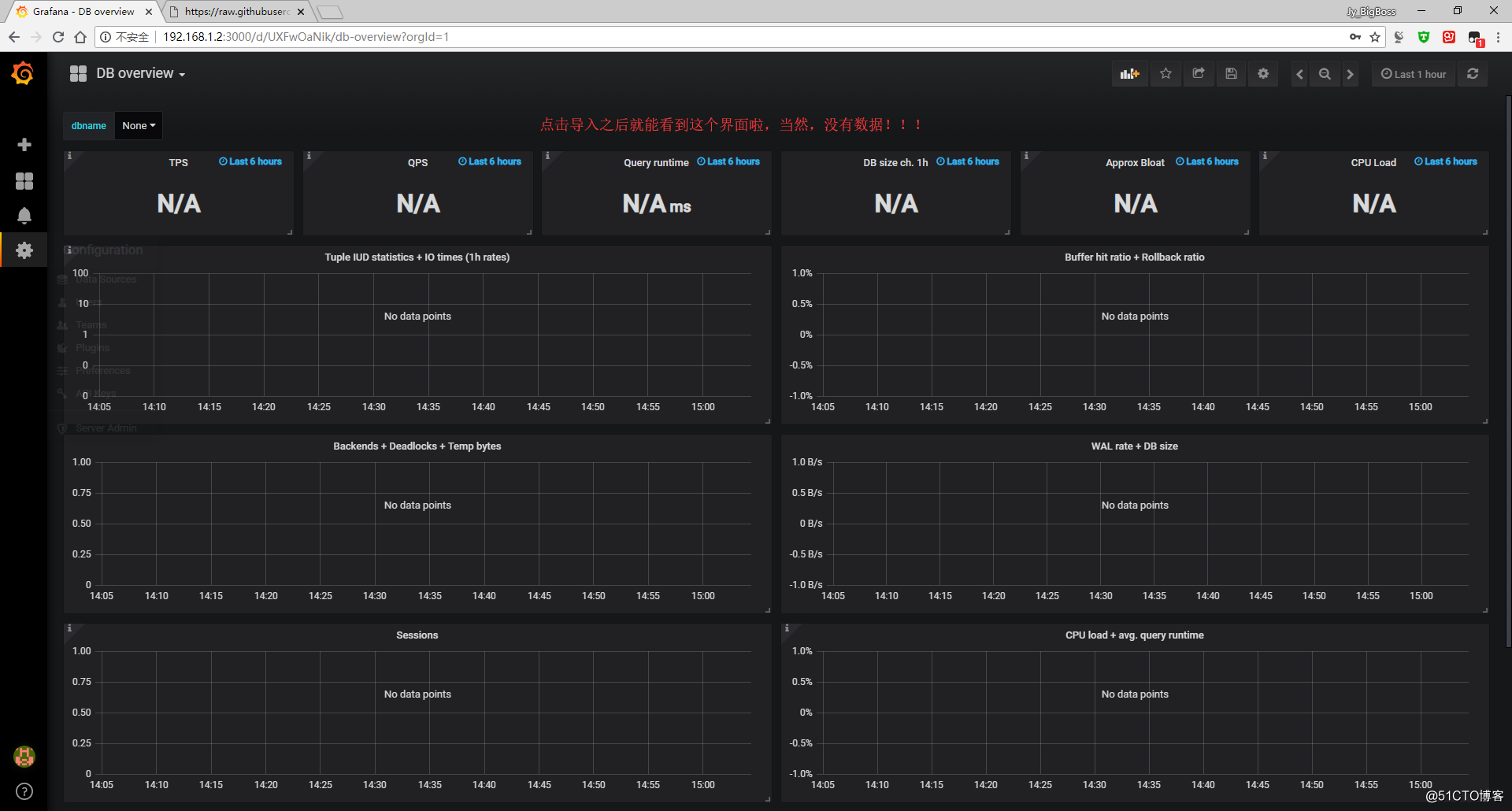Viewport: 1512px width, 811px height.
Task: Open Buffer hit ratio + Rollback ratio title
Action: coord(1135,257)
